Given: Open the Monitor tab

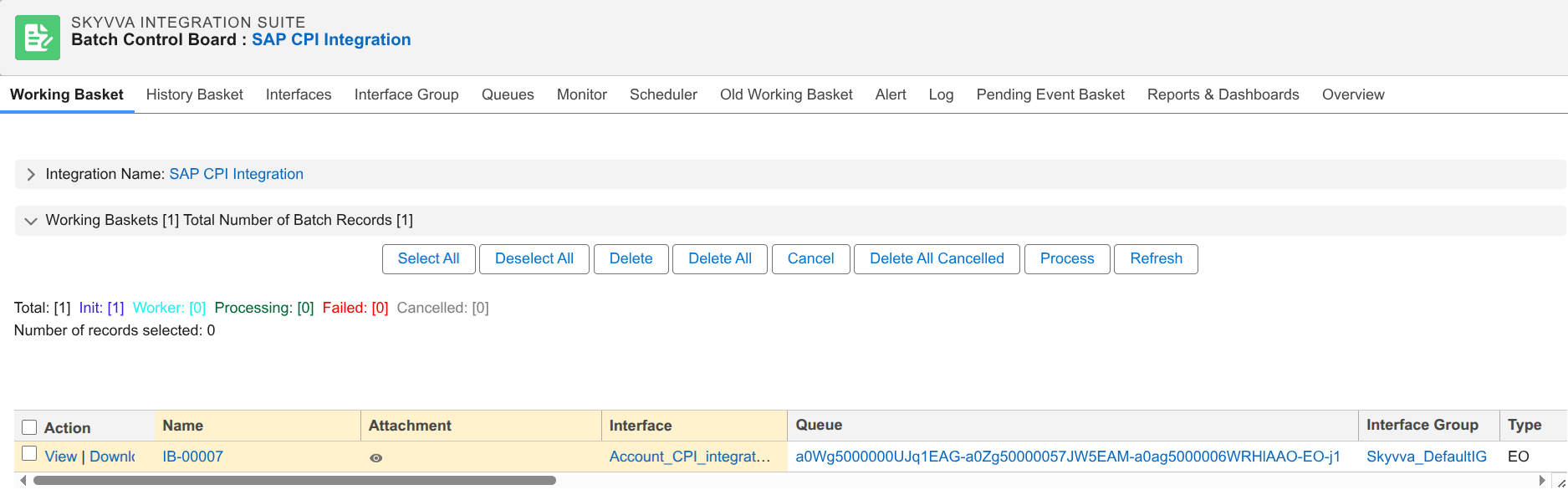Looking at the screenshot, I should coord(582,94).
